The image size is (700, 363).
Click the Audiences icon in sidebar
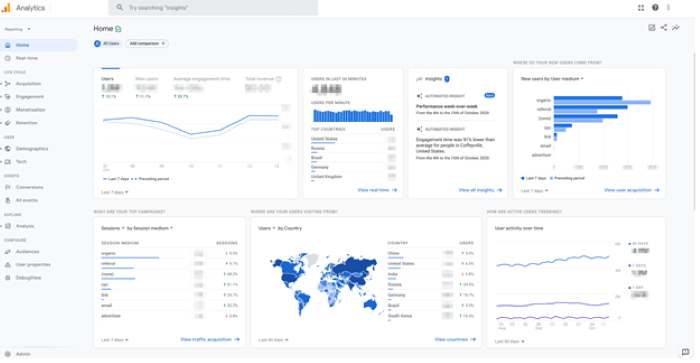[x=8, y=252]
